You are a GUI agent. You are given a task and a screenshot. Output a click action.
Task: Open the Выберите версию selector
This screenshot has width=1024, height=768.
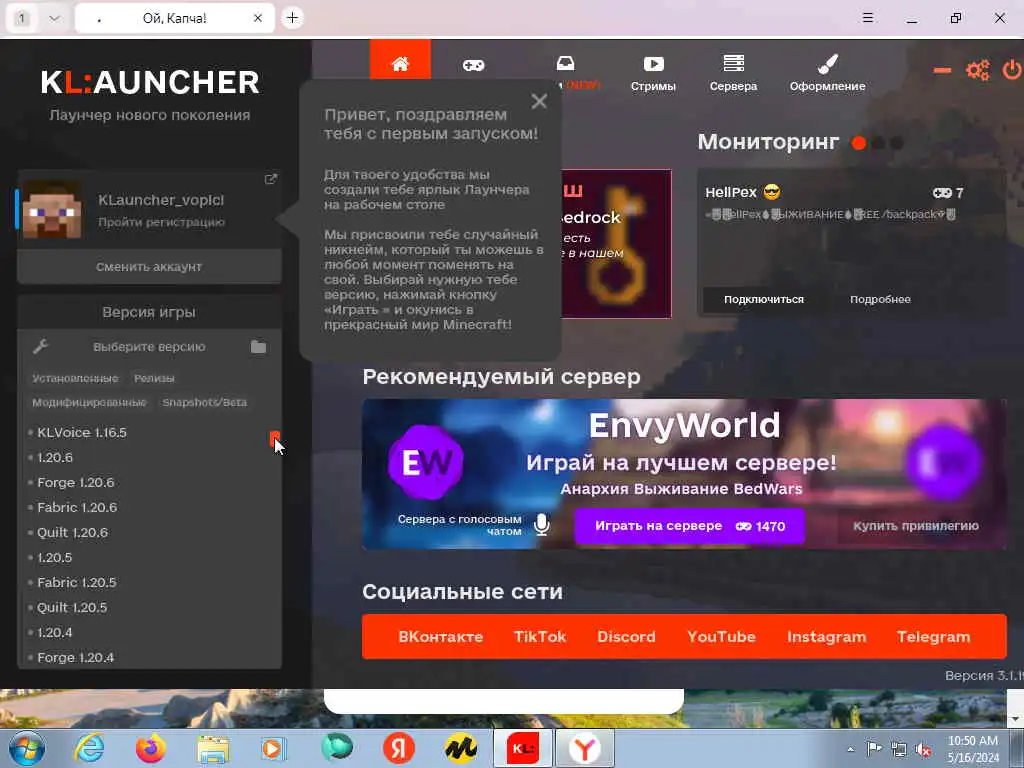coord(149,347)
